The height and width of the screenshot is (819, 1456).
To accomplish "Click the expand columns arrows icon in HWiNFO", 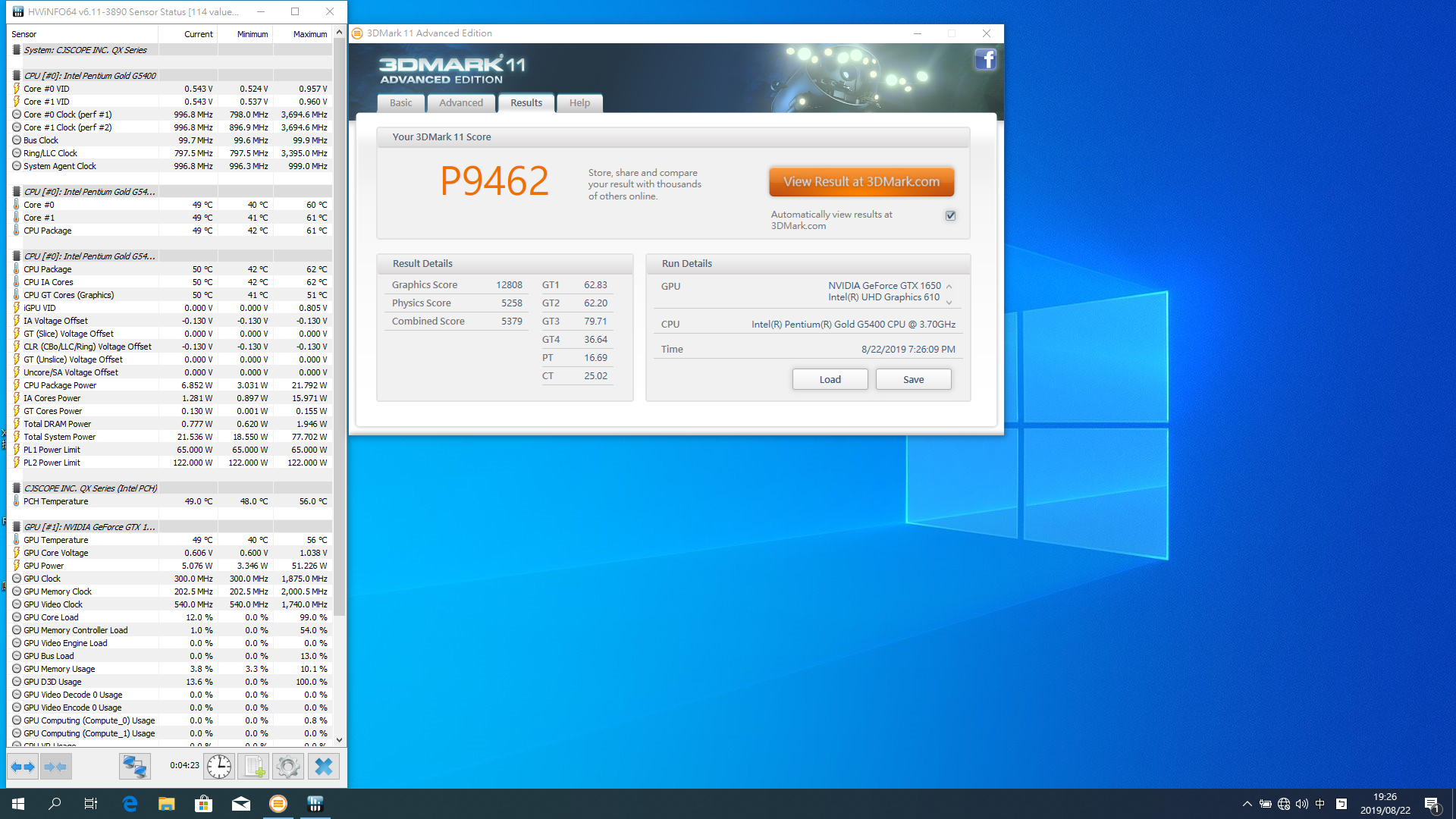I will tap(23, 767).
